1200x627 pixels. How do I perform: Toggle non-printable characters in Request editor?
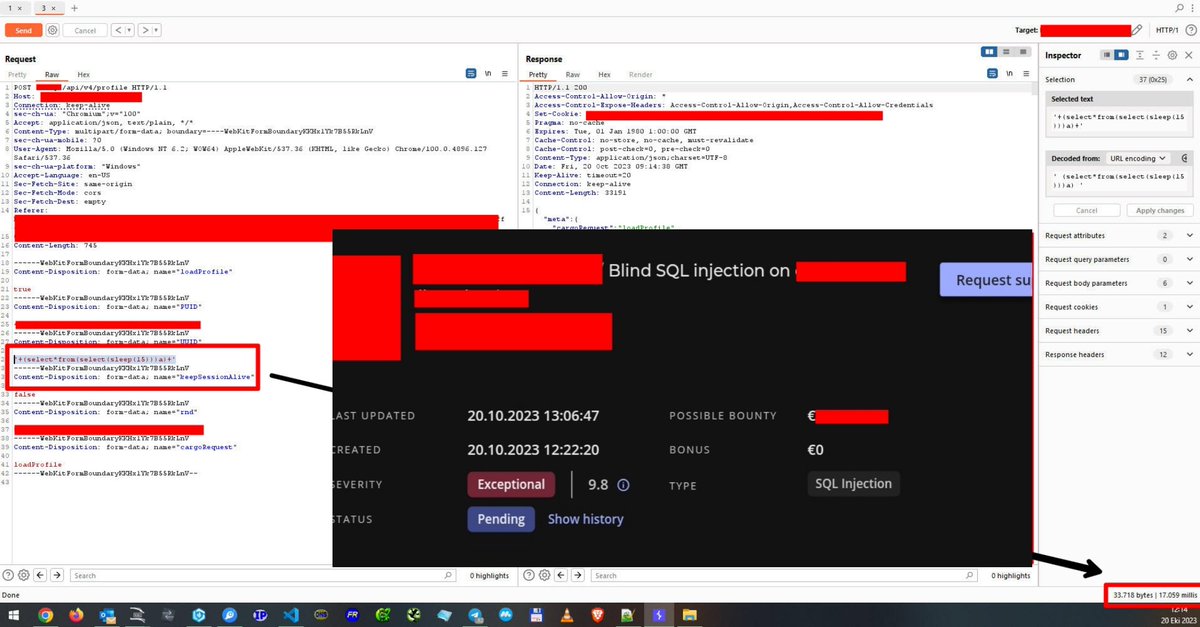click(488, 74)
